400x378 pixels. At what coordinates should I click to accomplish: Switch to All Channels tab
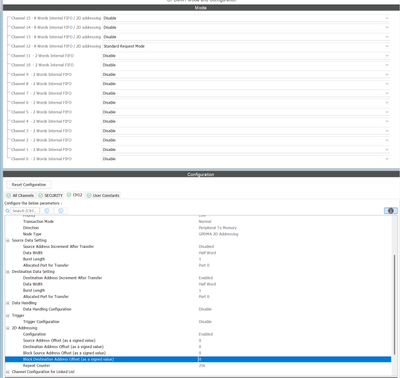tap(20, 195)
